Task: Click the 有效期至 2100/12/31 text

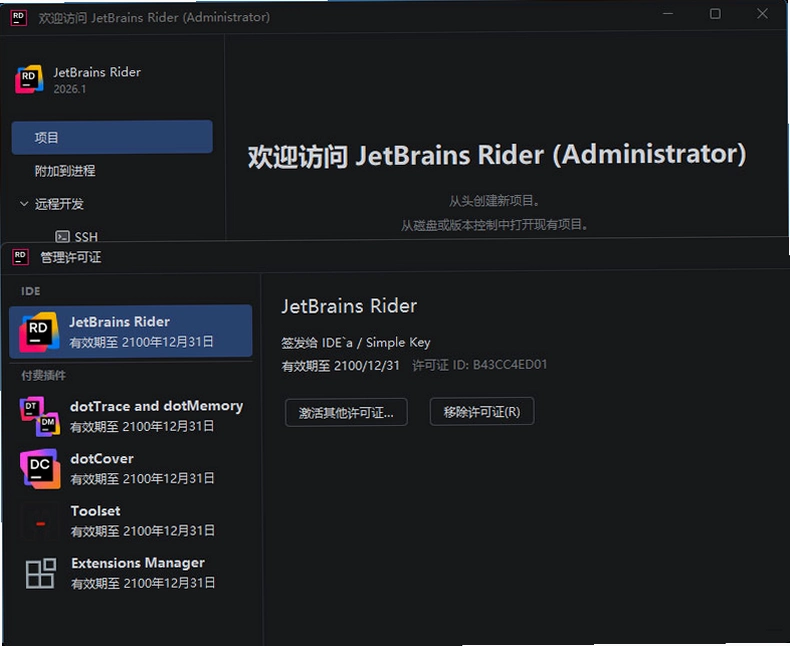Action: coord(341,366)
